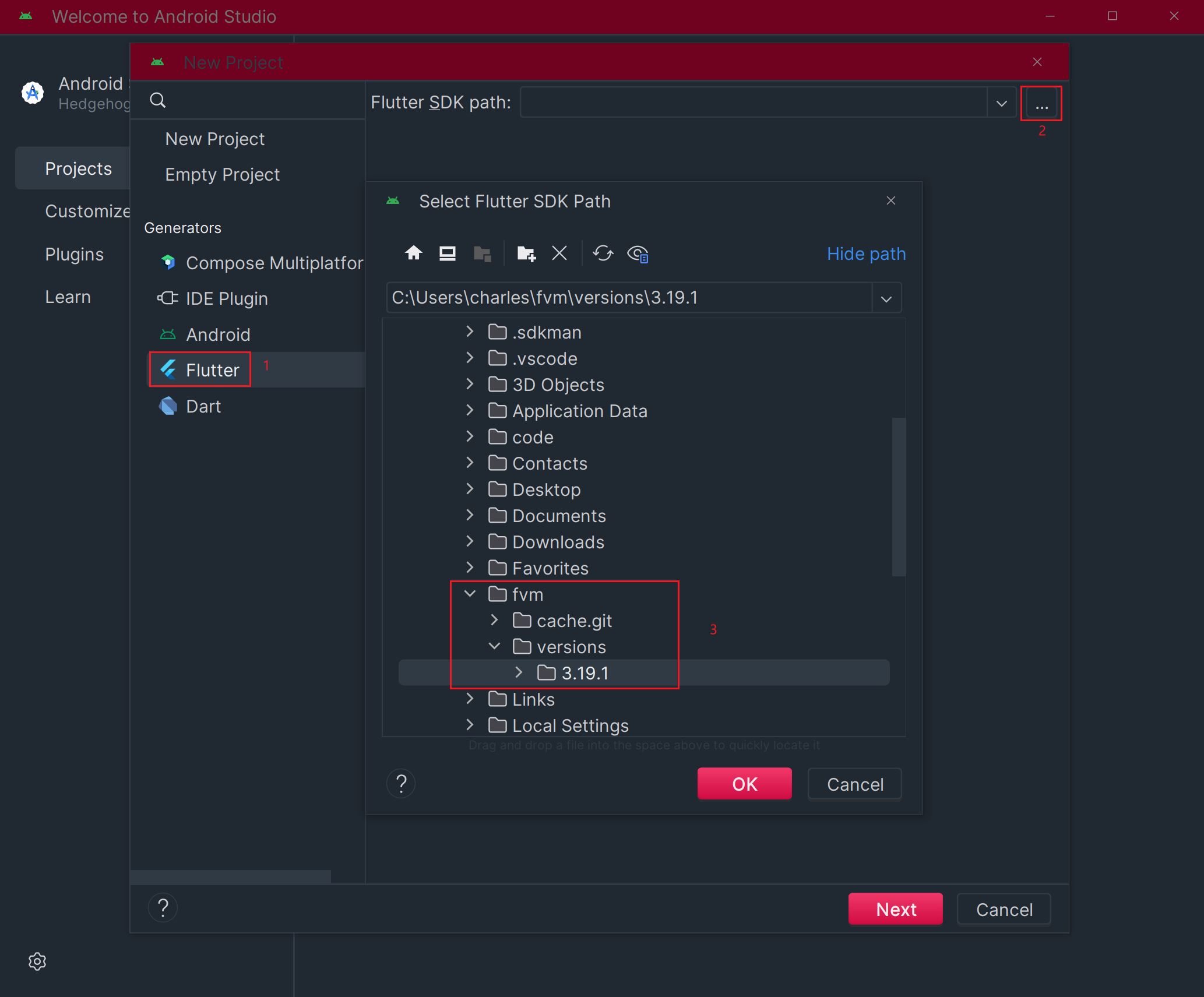
Task: Expand the 3D Objects folder
Action: point(470,384)
